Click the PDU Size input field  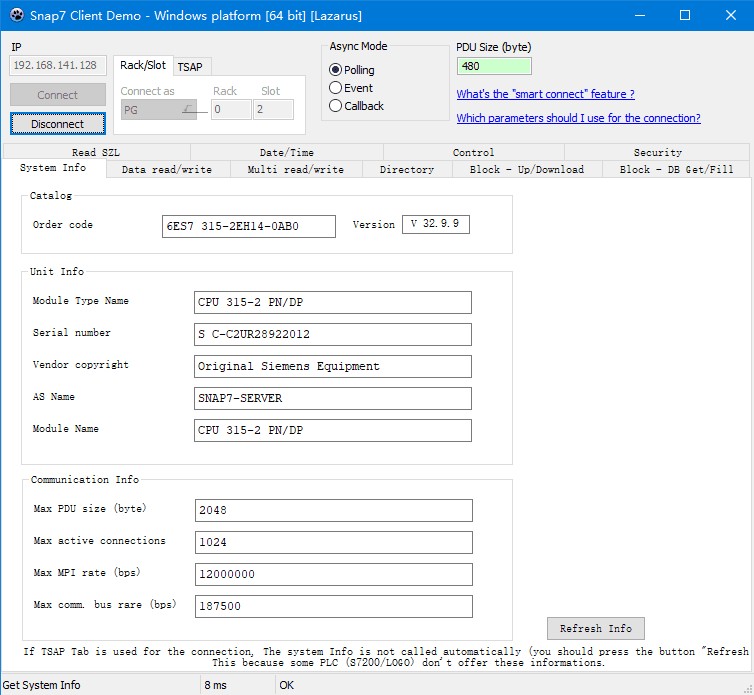pyautogui.click(x=494, y=67)
